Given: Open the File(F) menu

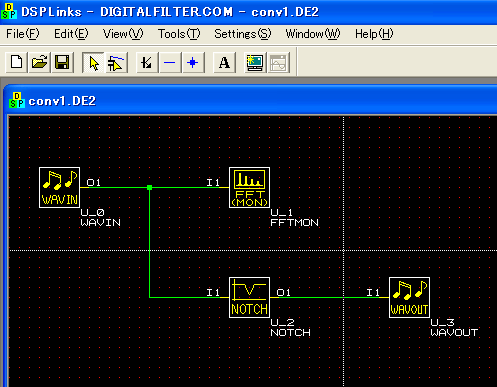Looking at the screenshot, I should (x=22, y=34).
